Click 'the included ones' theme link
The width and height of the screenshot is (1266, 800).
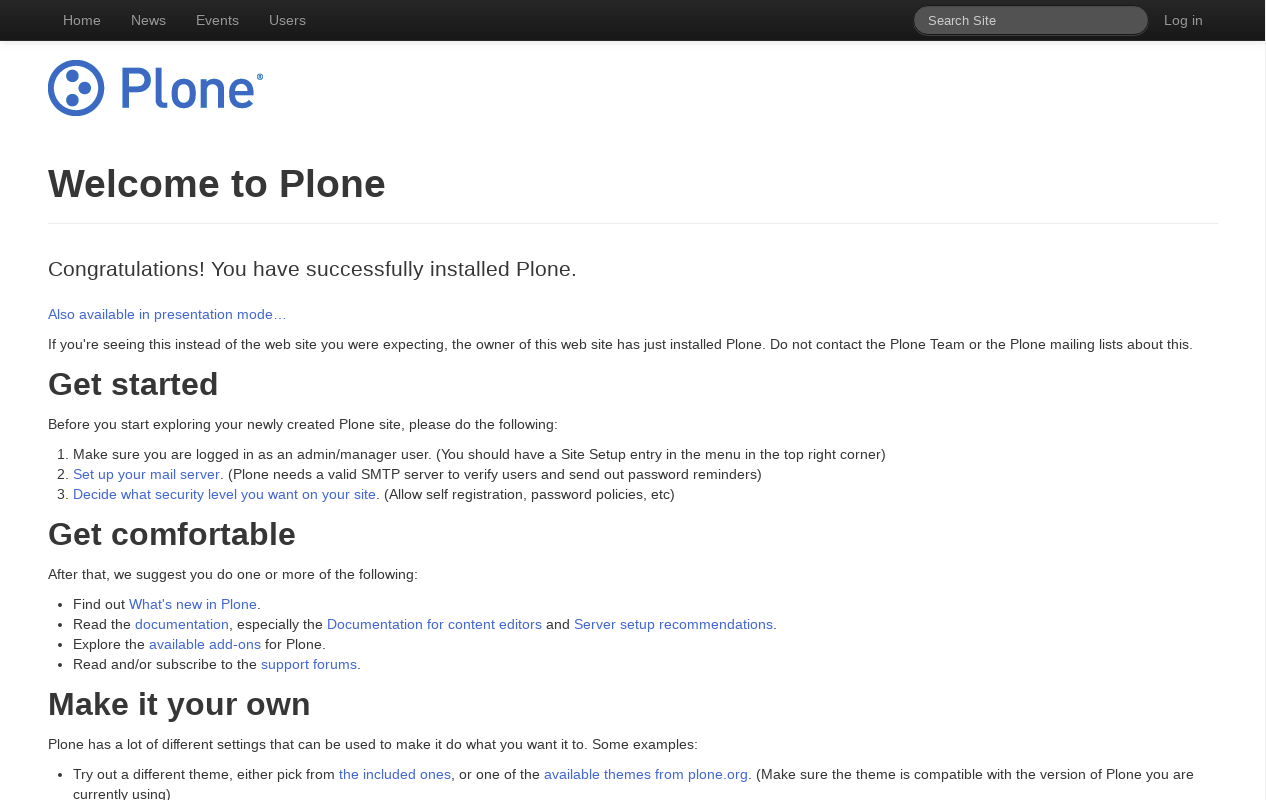395,774
